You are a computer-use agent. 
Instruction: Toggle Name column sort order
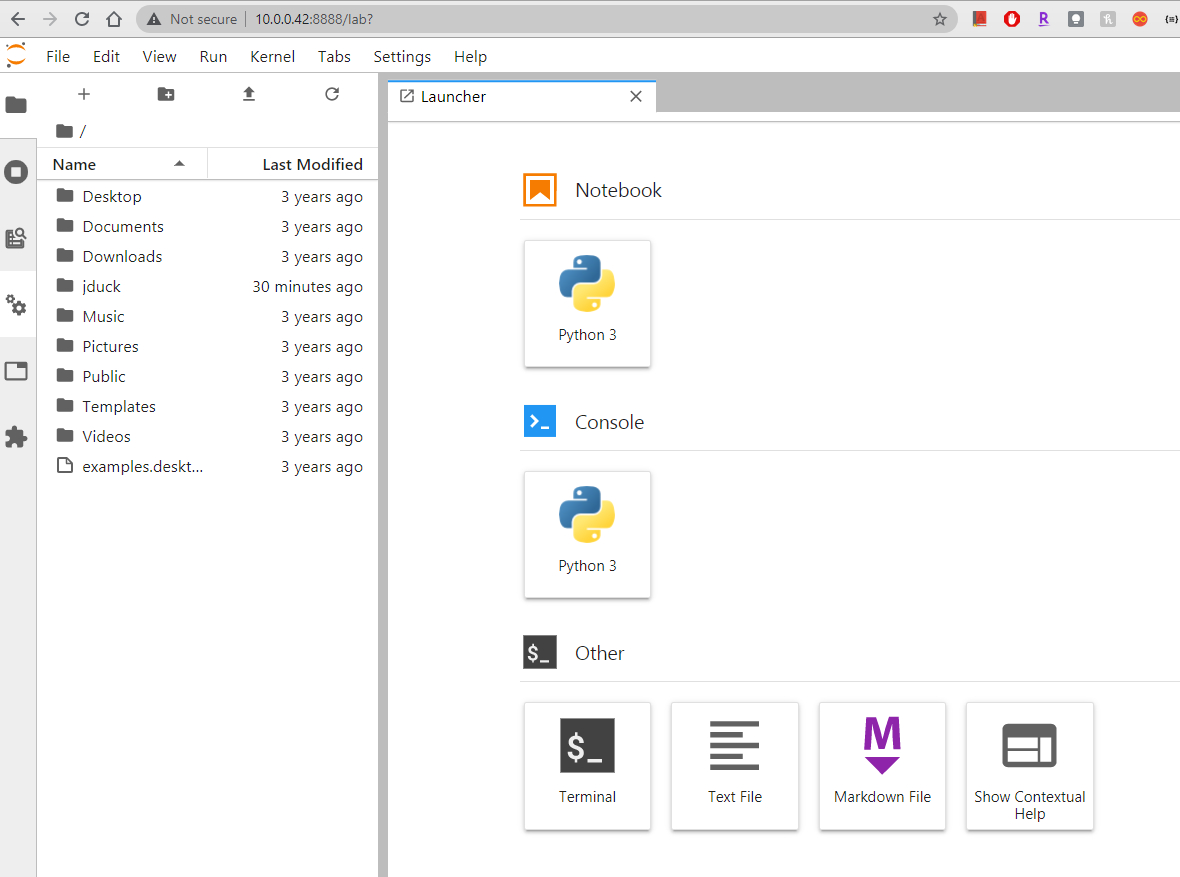73,163
